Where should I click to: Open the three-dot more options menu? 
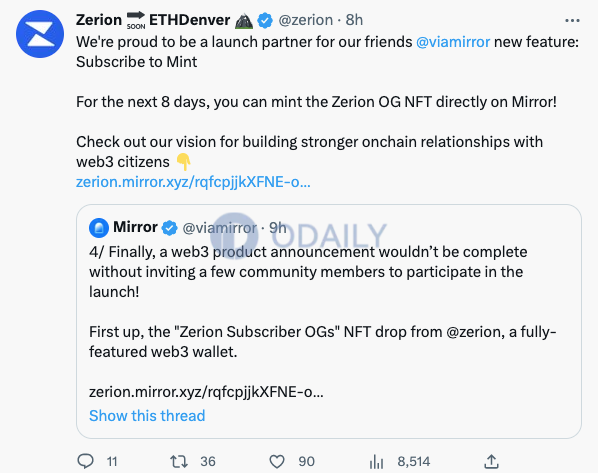572,21
